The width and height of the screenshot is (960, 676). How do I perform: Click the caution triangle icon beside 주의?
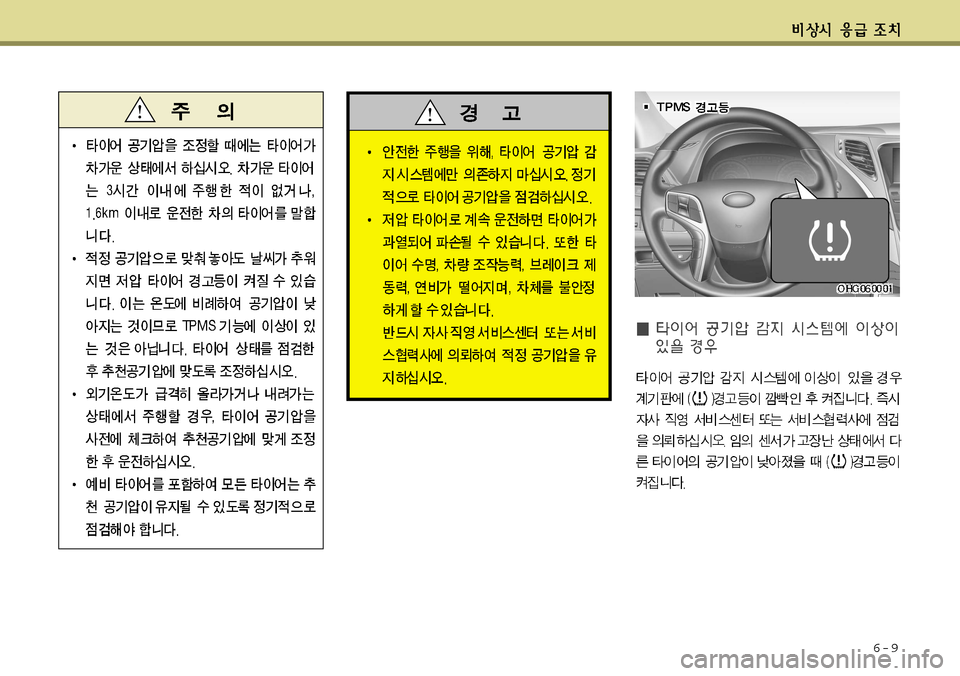point(140,110)
